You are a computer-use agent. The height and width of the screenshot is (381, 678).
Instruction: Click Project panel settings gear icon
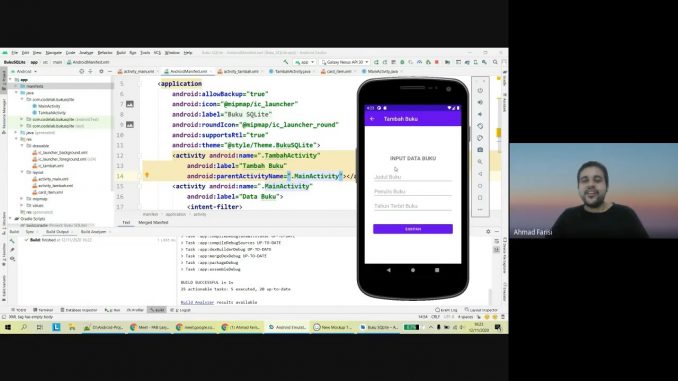coord(101,71)
